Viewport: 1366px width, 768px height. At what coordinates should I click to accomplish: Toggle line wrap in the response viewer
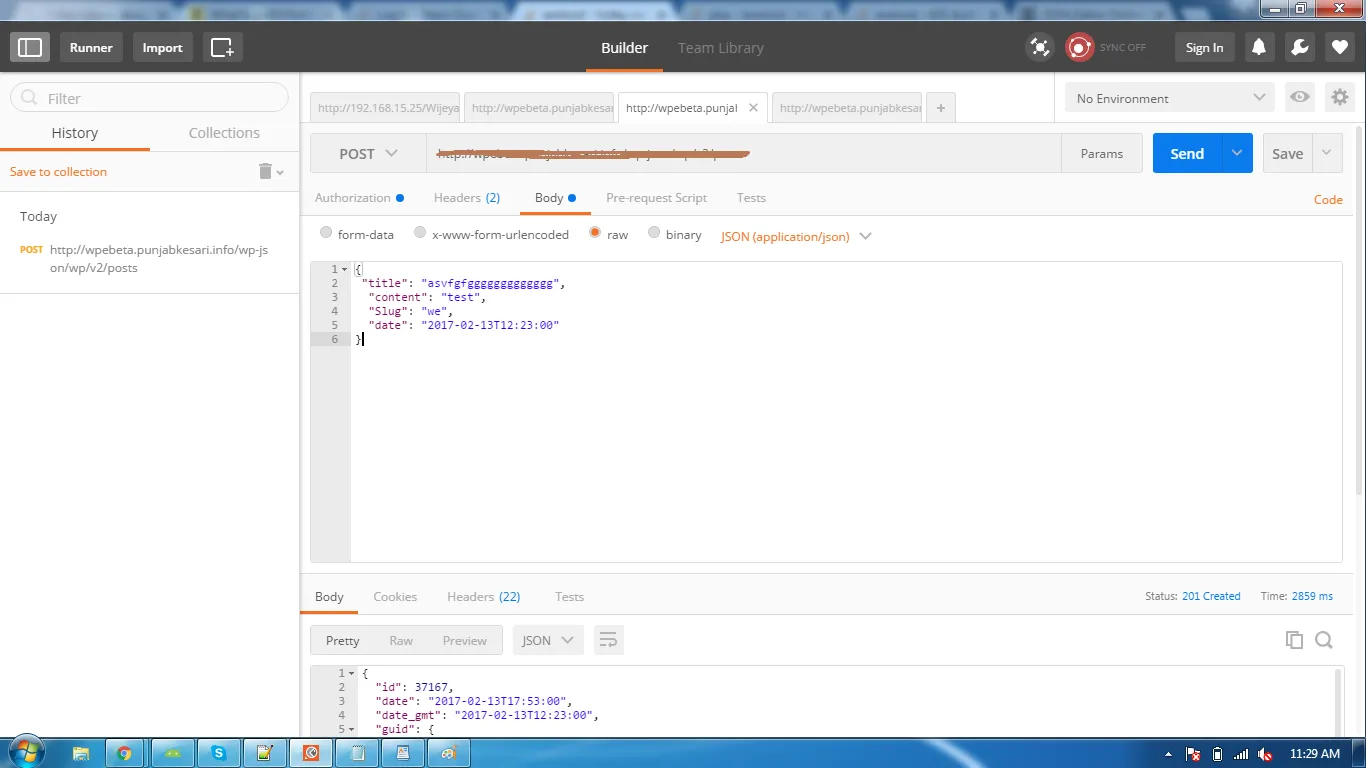[609, 640]
